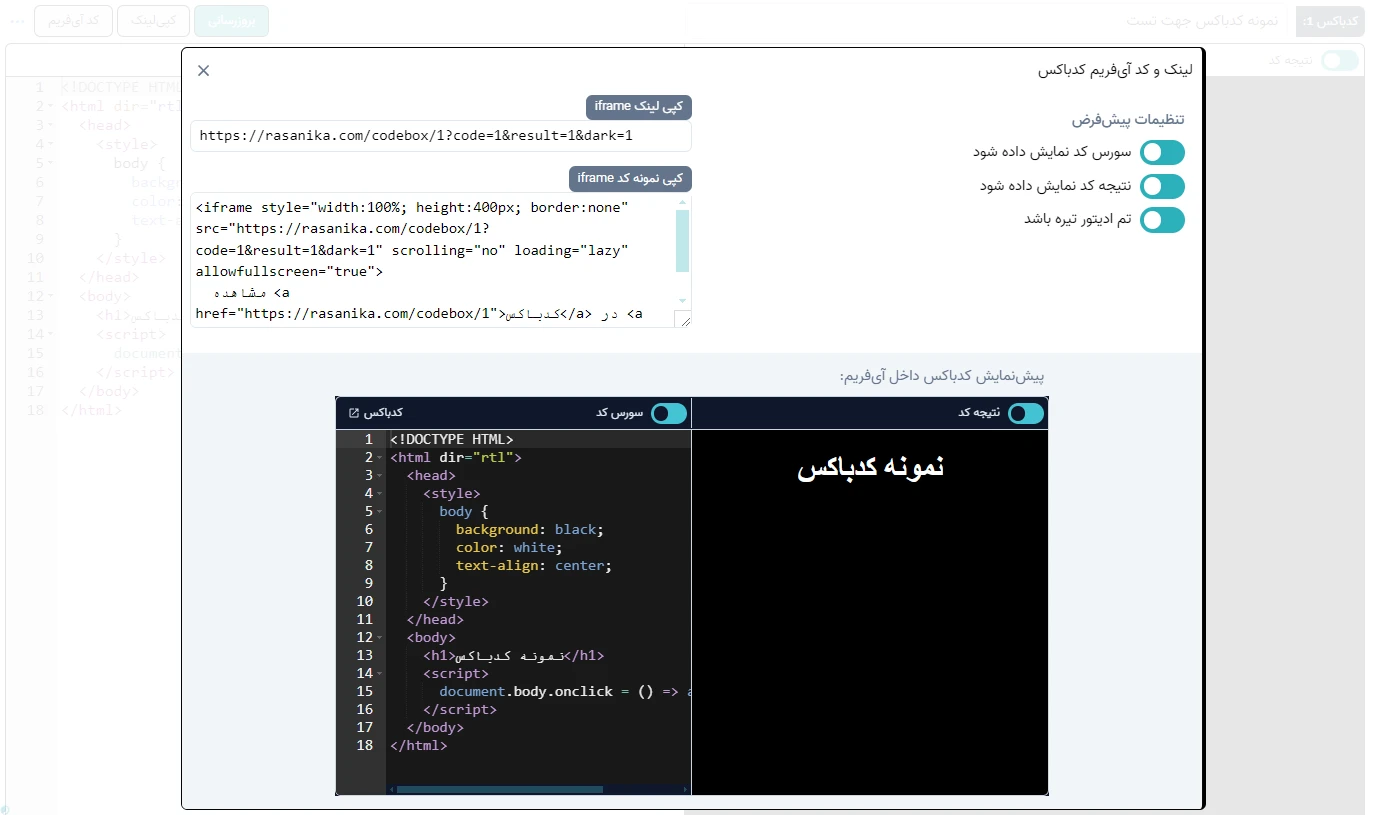
Task: Click dialog title 'لینک و کد آی‌فریم کدباکس'
Action: click(1114, 70)
